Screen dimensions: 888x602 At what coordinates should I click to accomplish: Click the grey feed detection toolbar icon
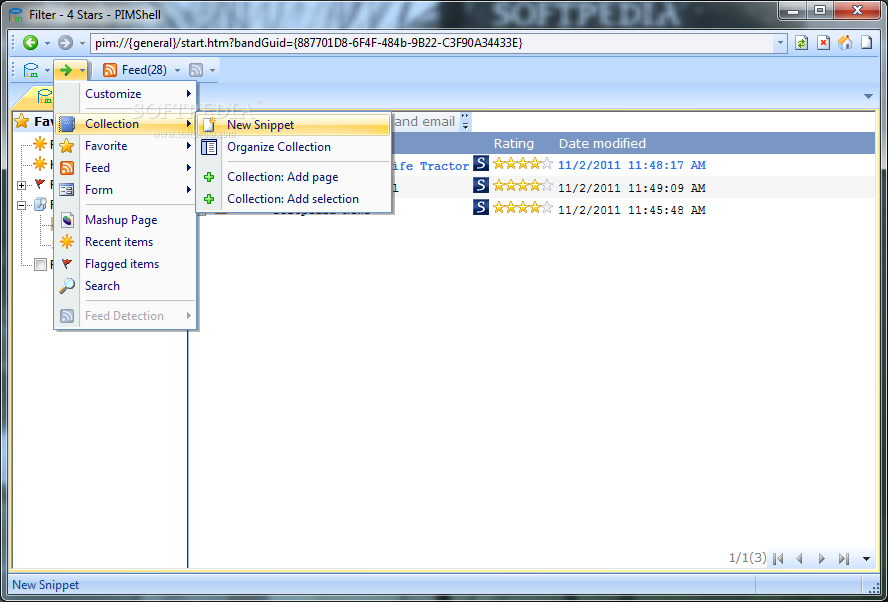point(196,70)
